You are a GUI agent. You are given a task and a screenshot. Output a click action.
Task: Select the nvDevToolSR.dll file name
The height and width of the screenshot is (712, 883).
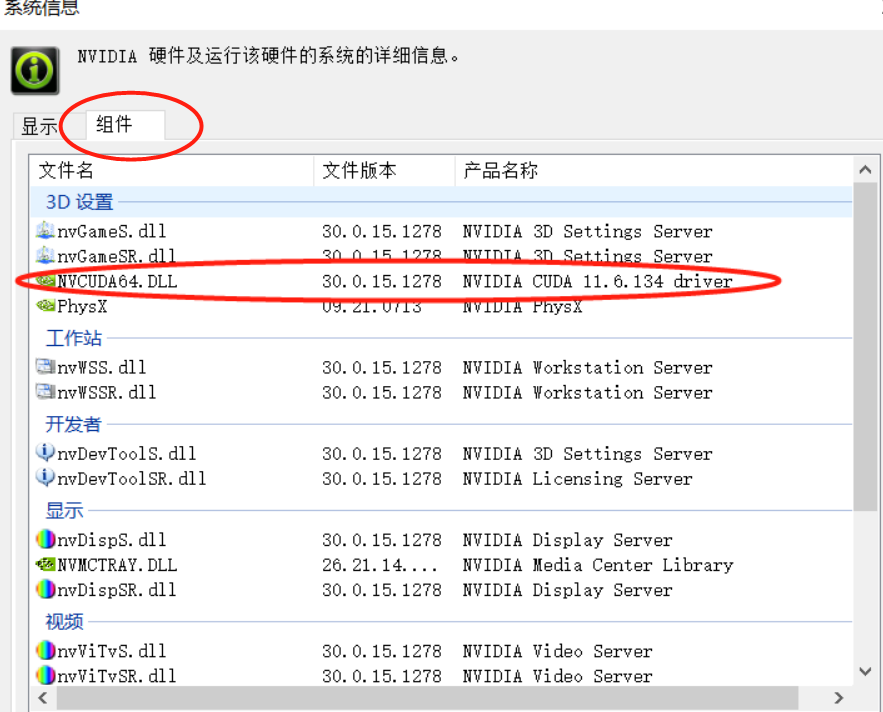(132, 478)
